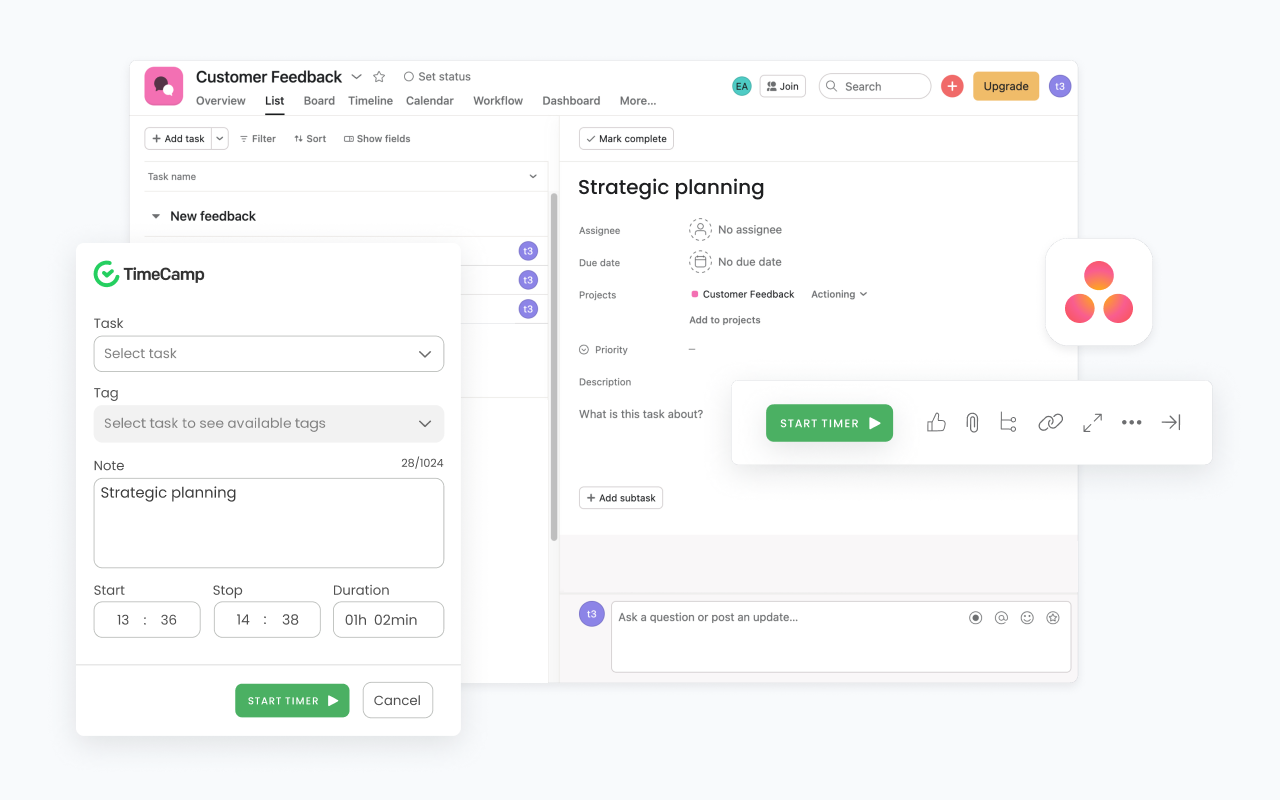Start the timer in TimeCamp
The image size is (1280, 800).
pyautogui.click(x=292, y=700)
